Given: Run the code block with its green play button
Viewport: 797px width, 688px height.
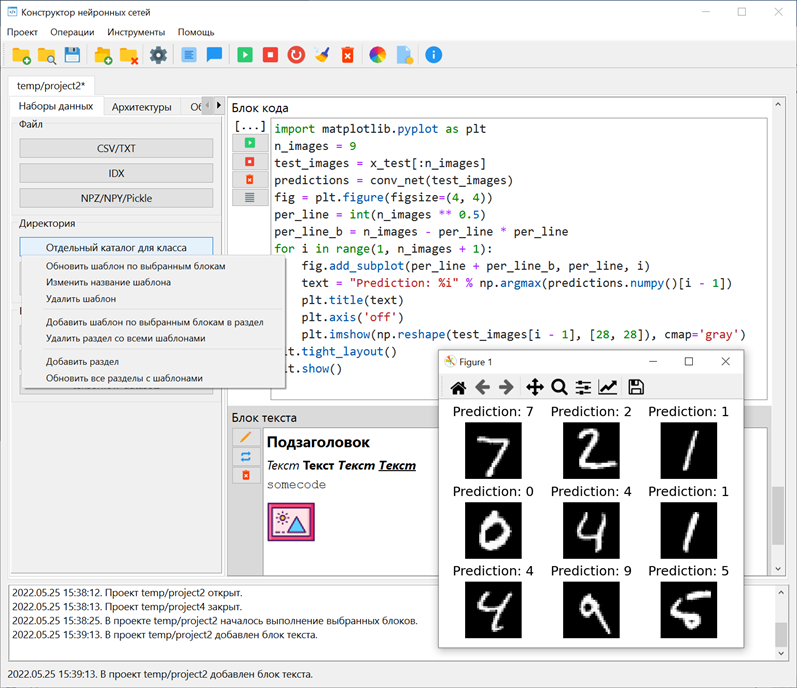Looking at the screenshot, I should tap(250, 143).
